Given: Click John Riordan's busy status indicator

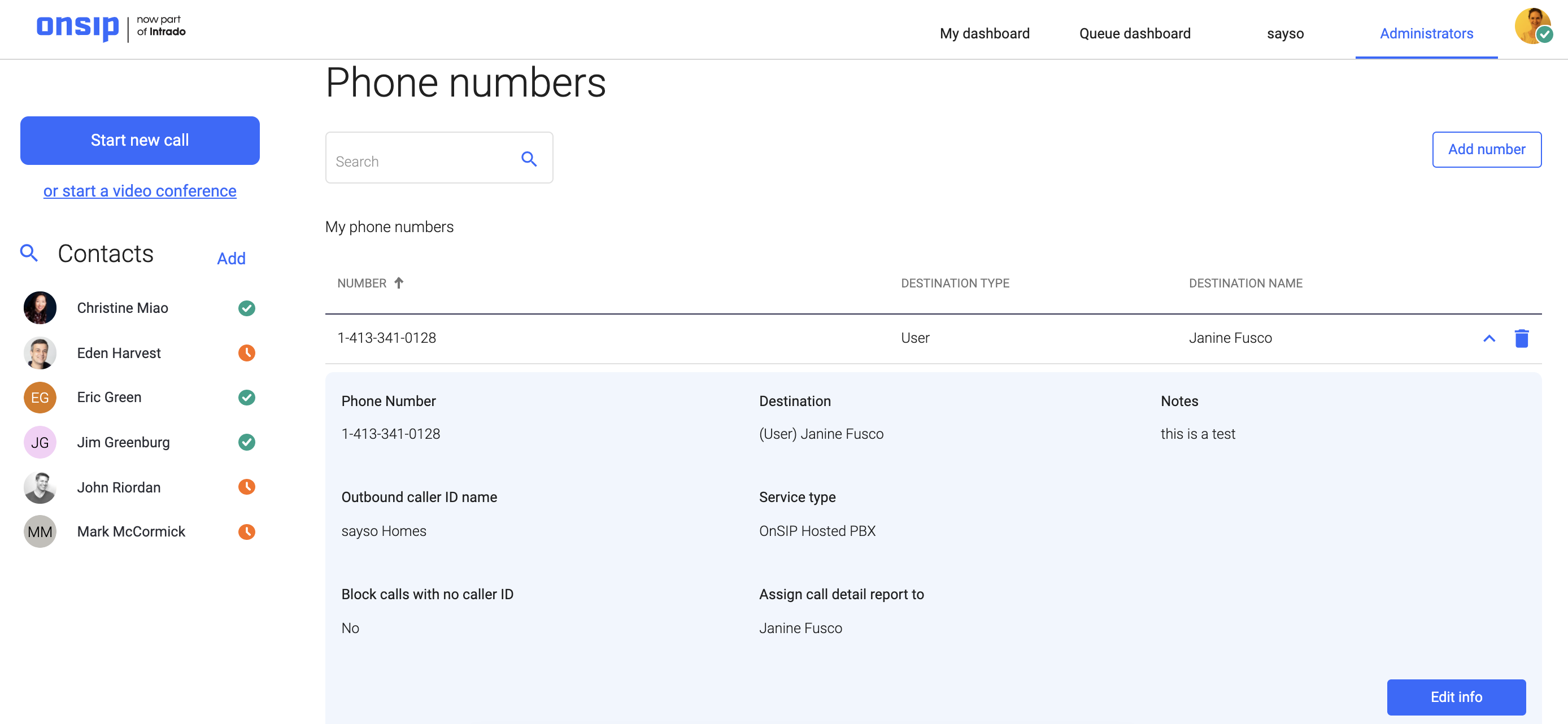Looking at the screenshot, I should pos(246,487).
